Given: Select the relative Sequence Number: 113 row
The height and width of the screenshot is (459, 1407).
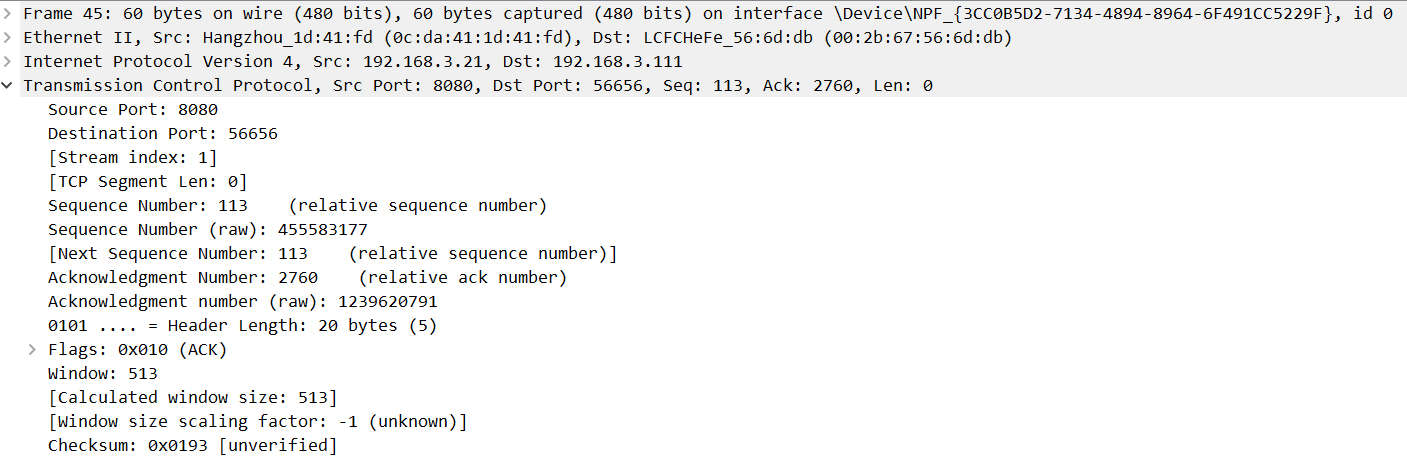Looking at the screenshot, I should (x=298, y=205).
